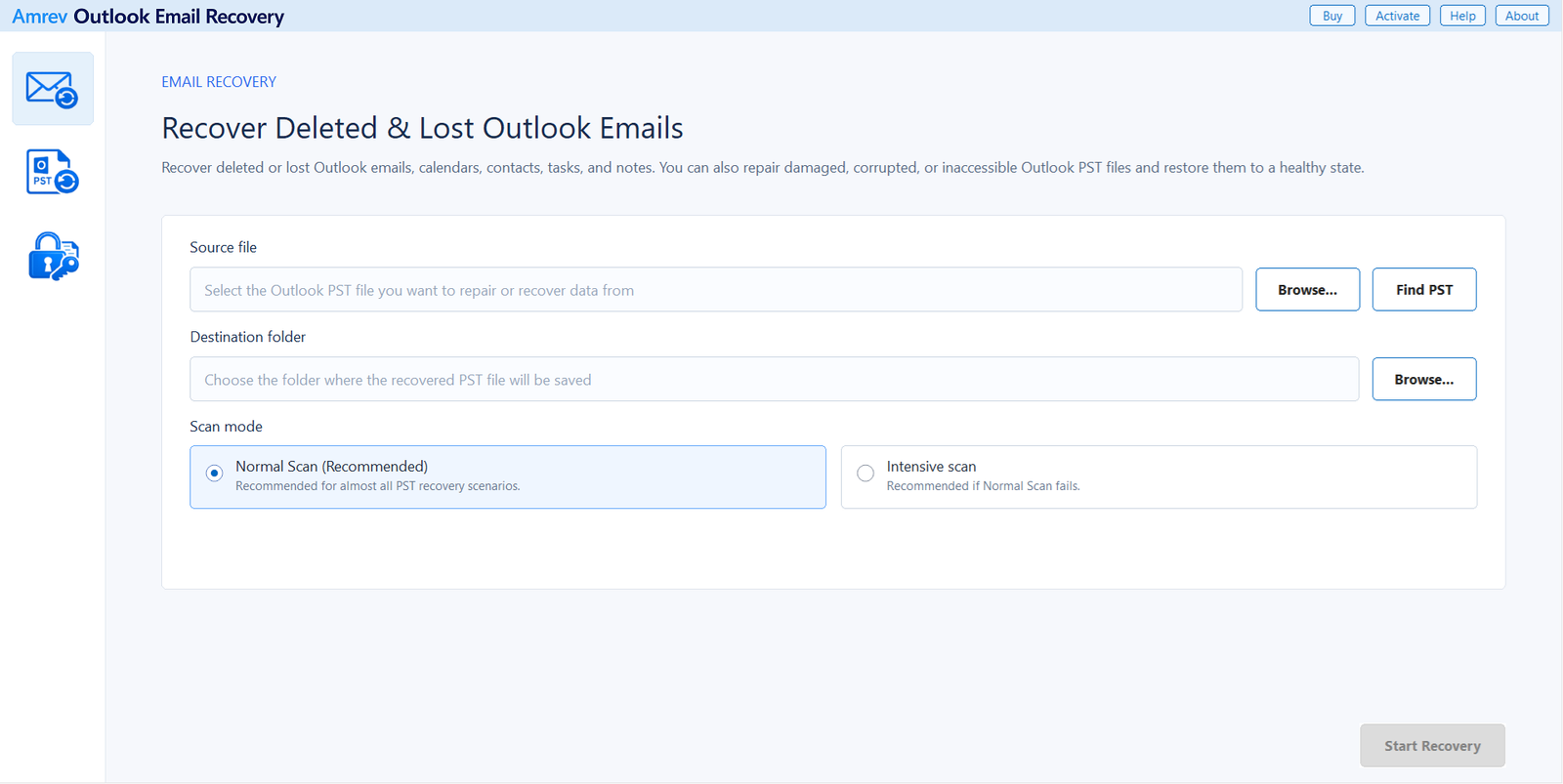Click the EMAIL RECOVERY heading text

pos(219,82)
